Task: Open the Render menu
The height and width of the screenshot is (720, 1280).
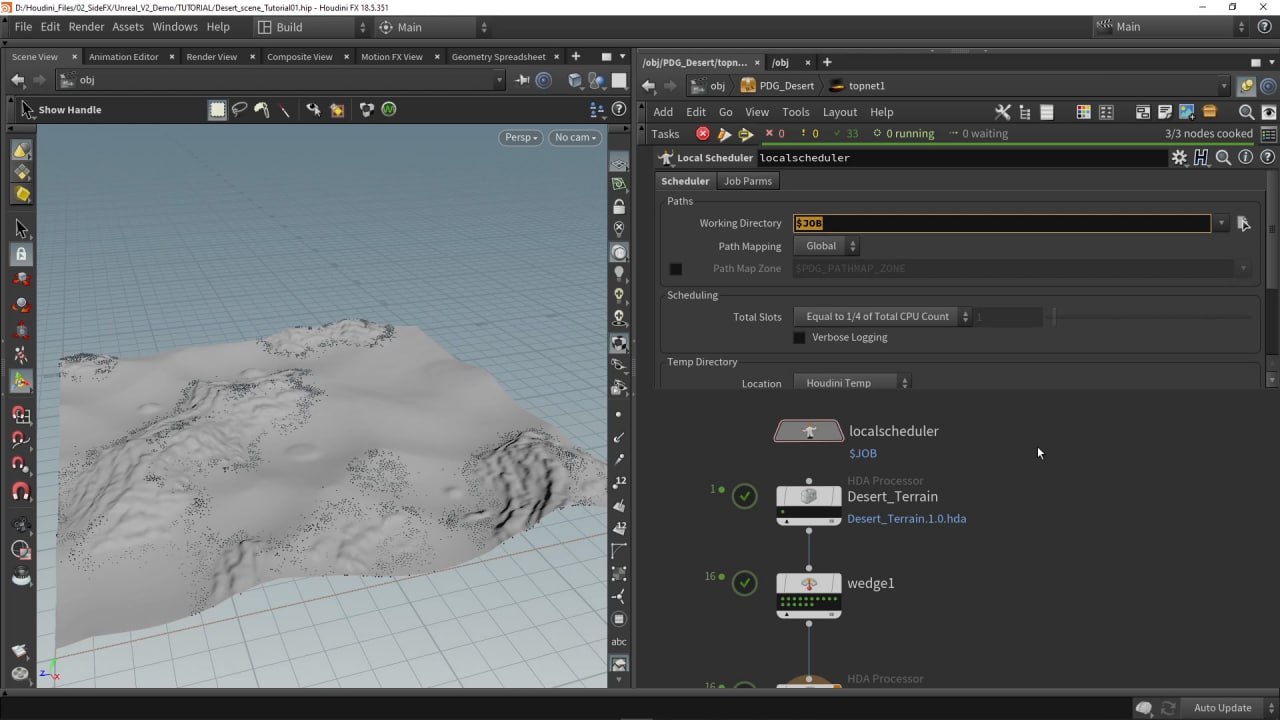Action: point(87,27)
